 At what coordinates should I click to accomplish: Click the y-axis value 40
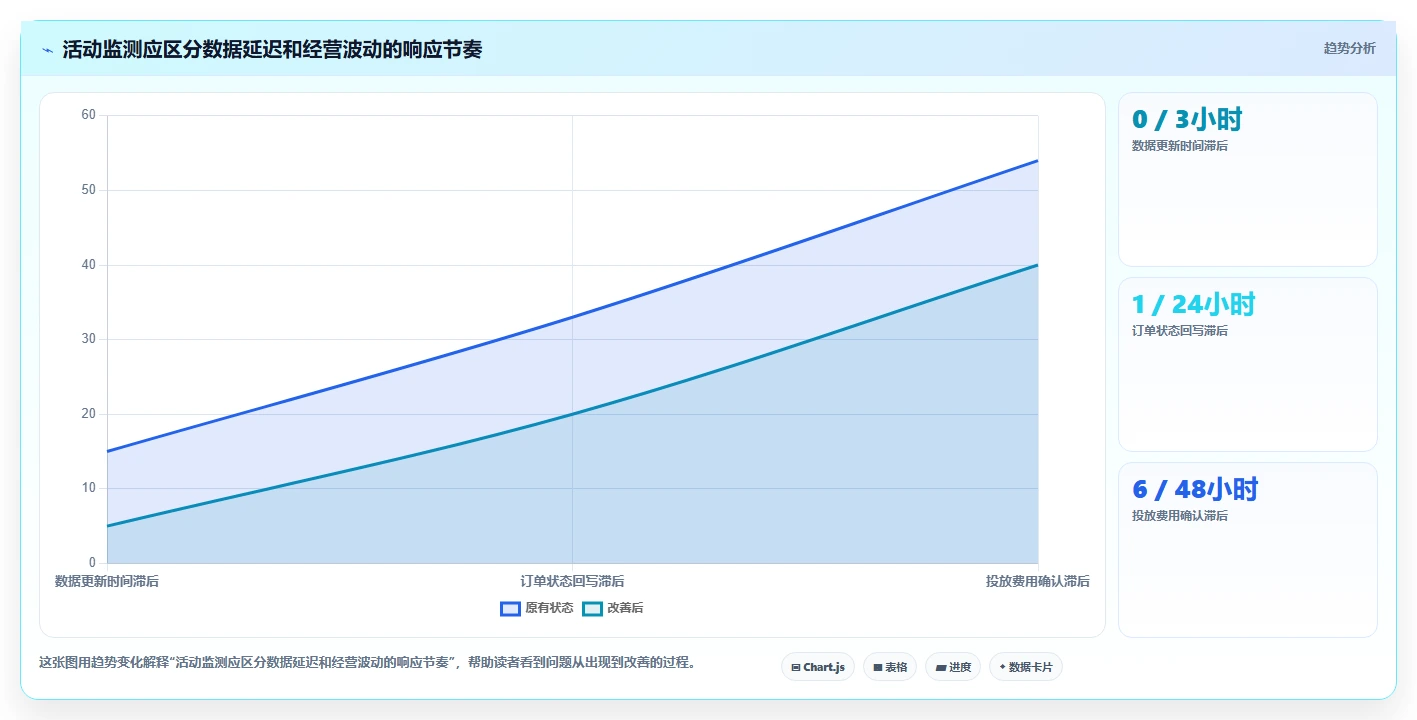click(88, 265)
